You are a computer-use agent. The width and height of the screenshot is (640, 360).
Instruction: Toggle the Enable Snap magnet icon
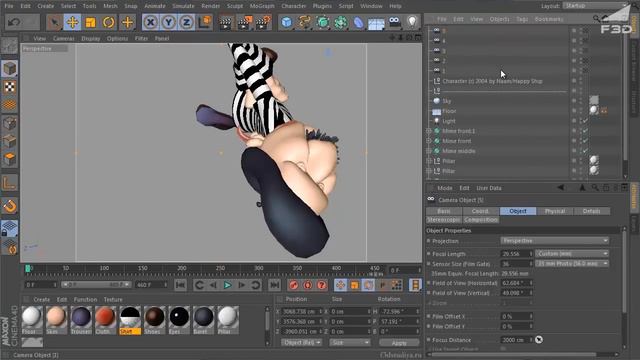click(x=9, y=206)
